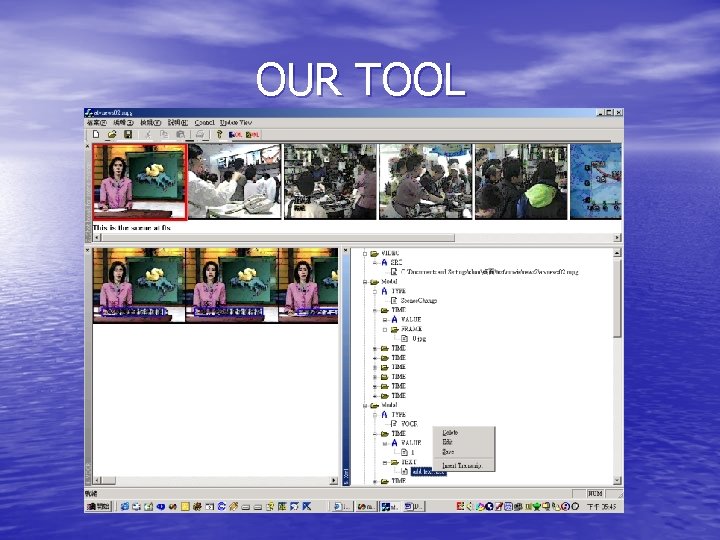Save with the floppy disk toolbar icon
Screen dimensions: 720x540
(128, 134)
